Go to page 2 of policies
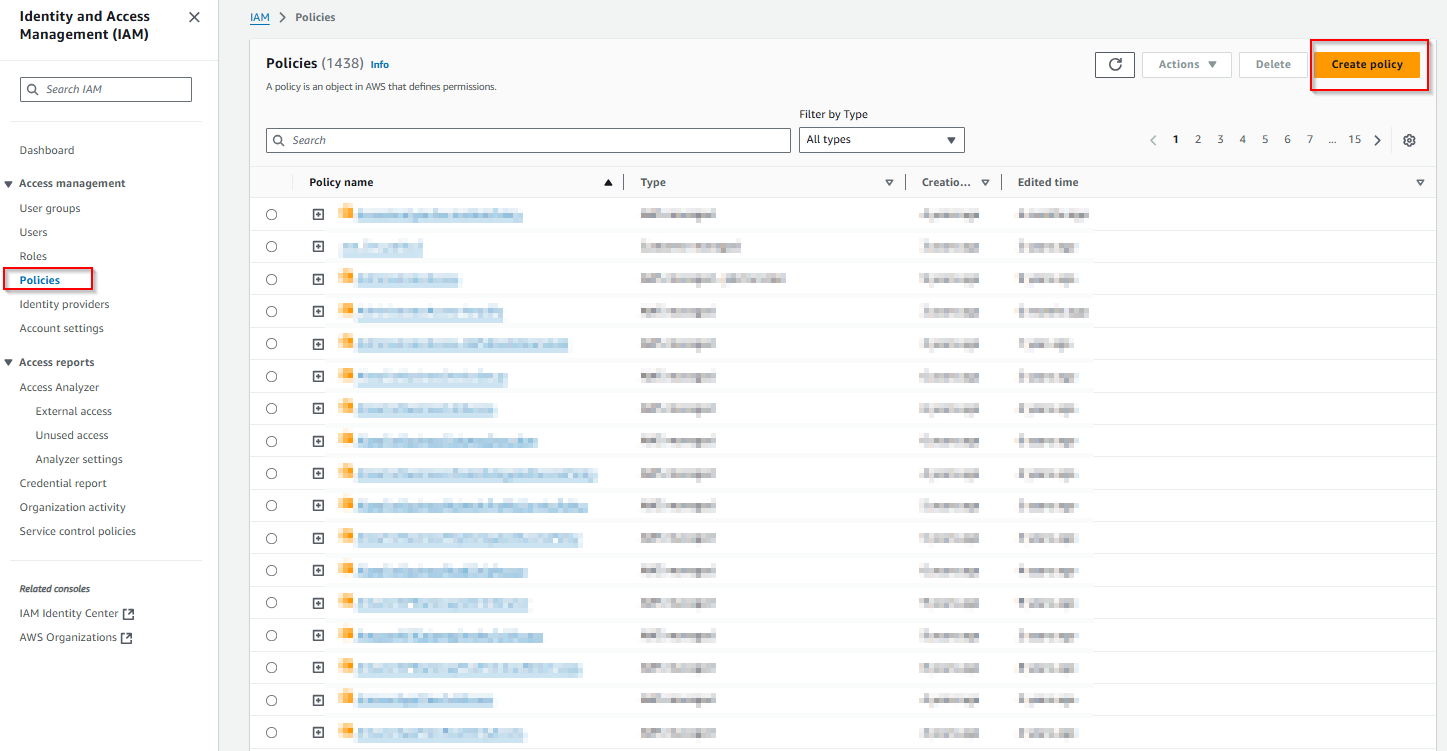This screenshot has height=751, width=1447. pos(1198,140)
